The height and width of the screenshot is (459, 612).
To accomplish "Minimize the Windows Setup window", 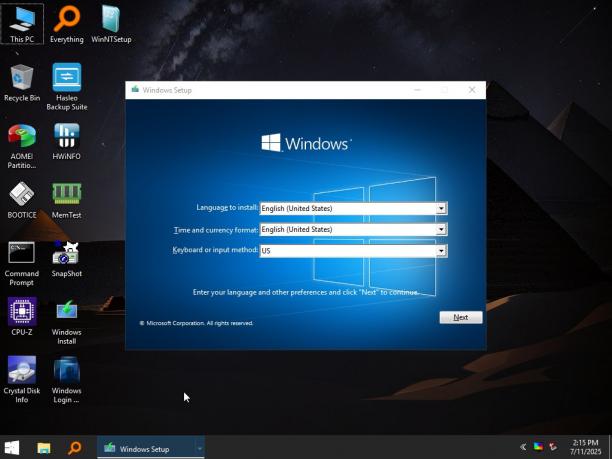I will [x=417, y=90].
